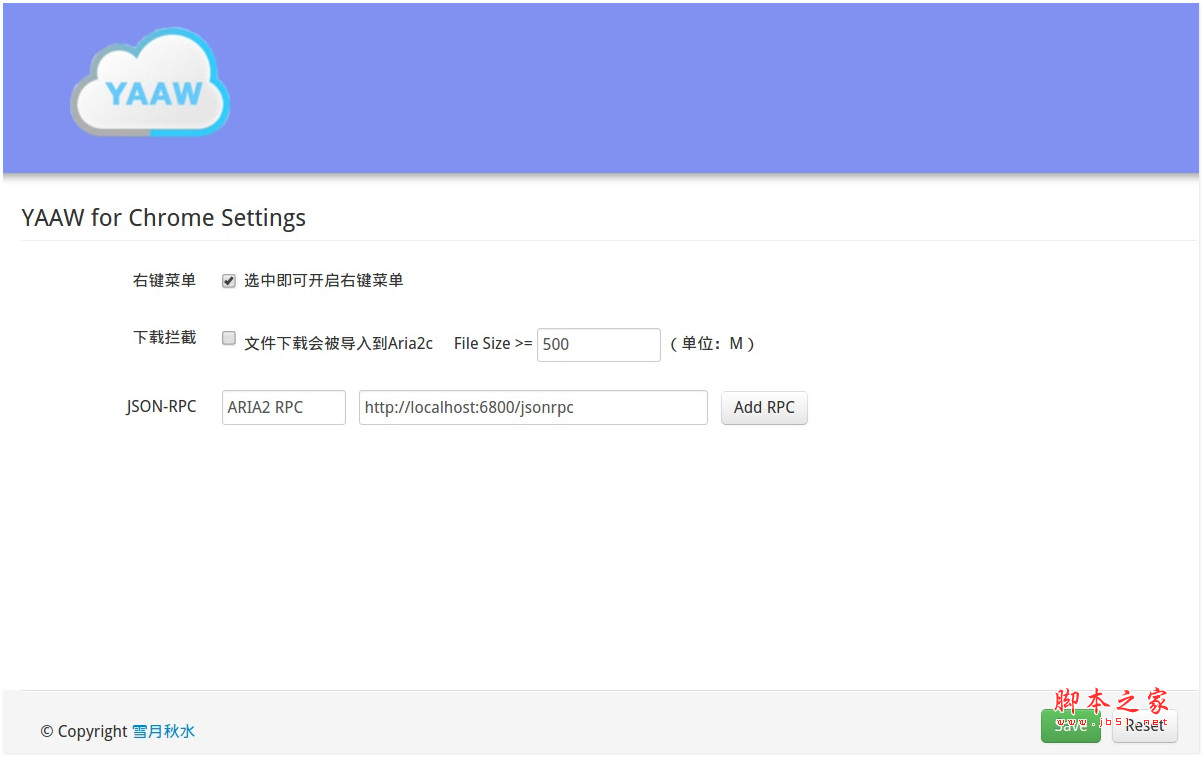
Task: Click the File Size >= label
Action: (x=493, y=343)
